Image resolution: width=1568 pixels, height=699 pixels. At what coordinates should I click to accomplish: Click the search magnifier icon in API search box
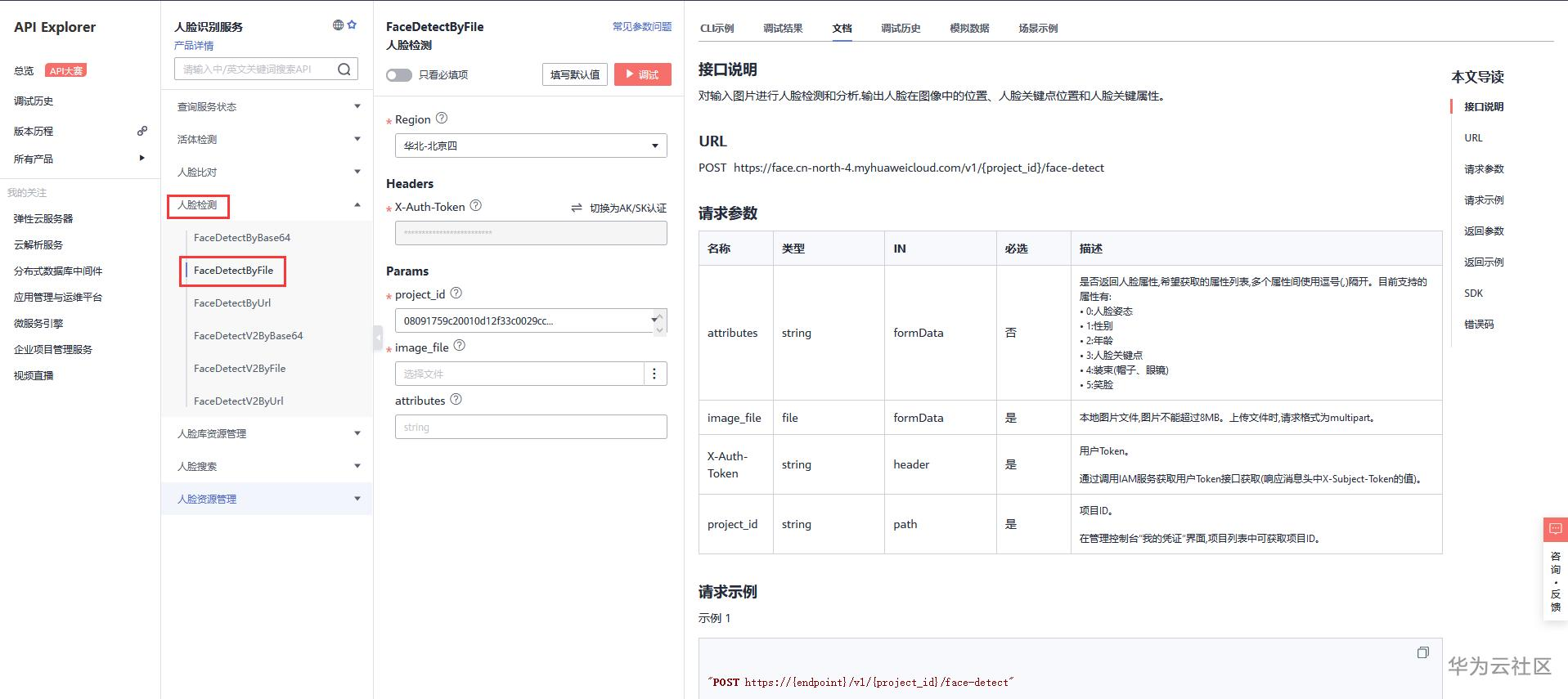(x=344, y=69)
